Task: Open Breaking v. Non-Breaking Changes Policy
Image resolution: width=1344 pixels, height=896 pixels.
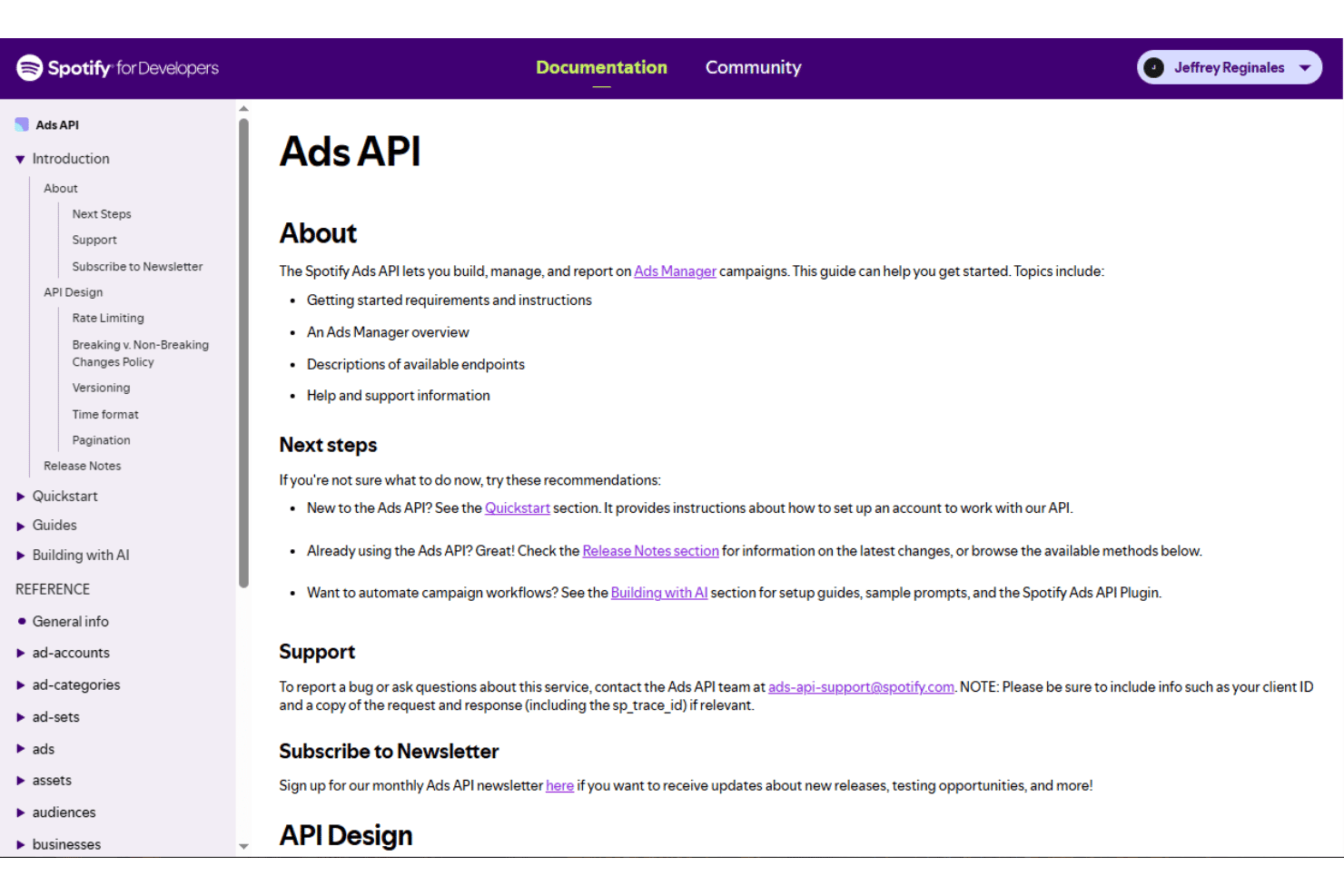Action: pos(141,353)
